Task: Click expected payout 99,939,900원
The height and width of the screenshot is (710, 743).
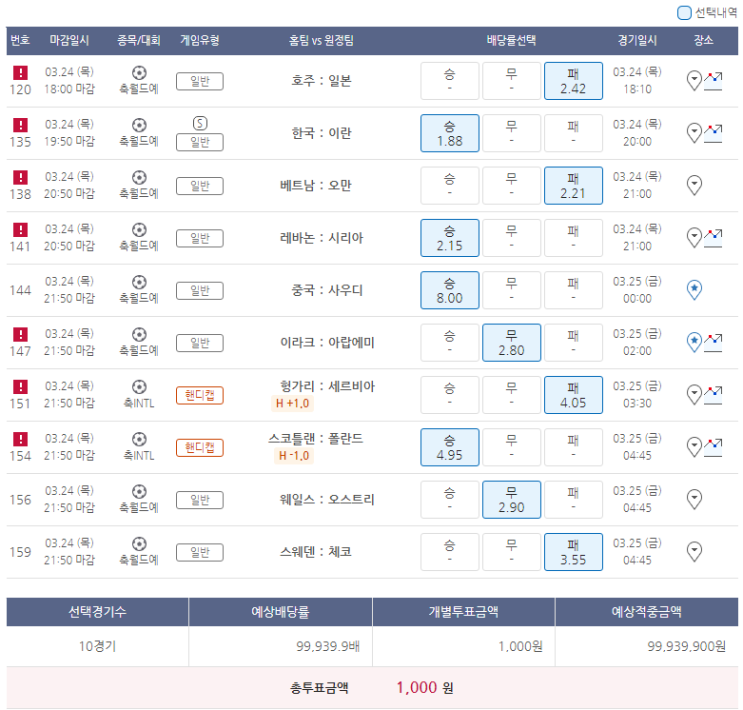Action: click(x=687, y=646)
